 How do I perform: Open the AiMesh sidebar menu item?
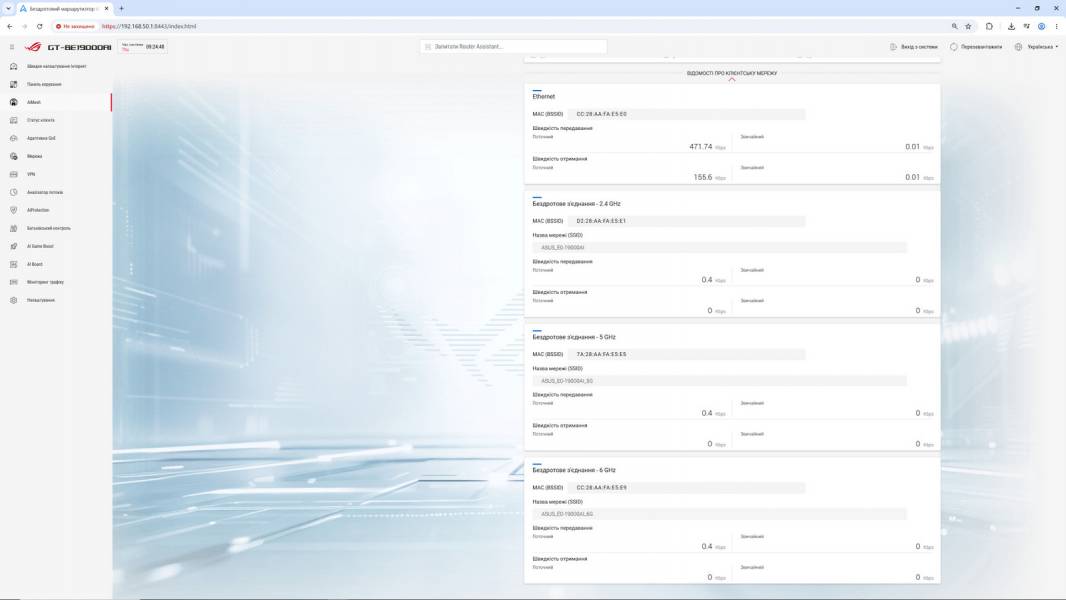(56, 102)
